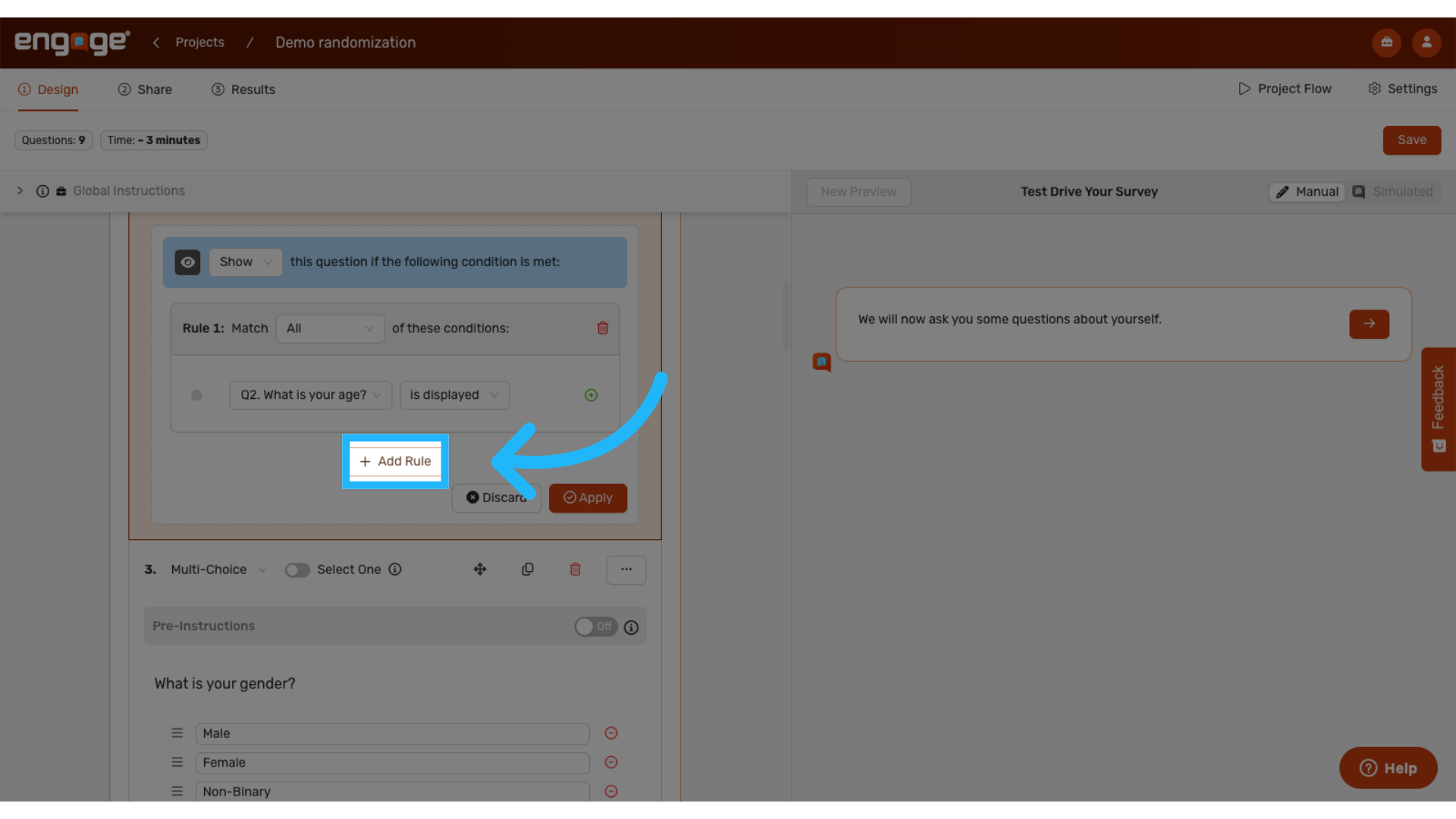Viewport: 1456px width, 819px height.
Task: Click the chat bubble icon in the preview
Action: pyautogui.click(x=821, y=362)
